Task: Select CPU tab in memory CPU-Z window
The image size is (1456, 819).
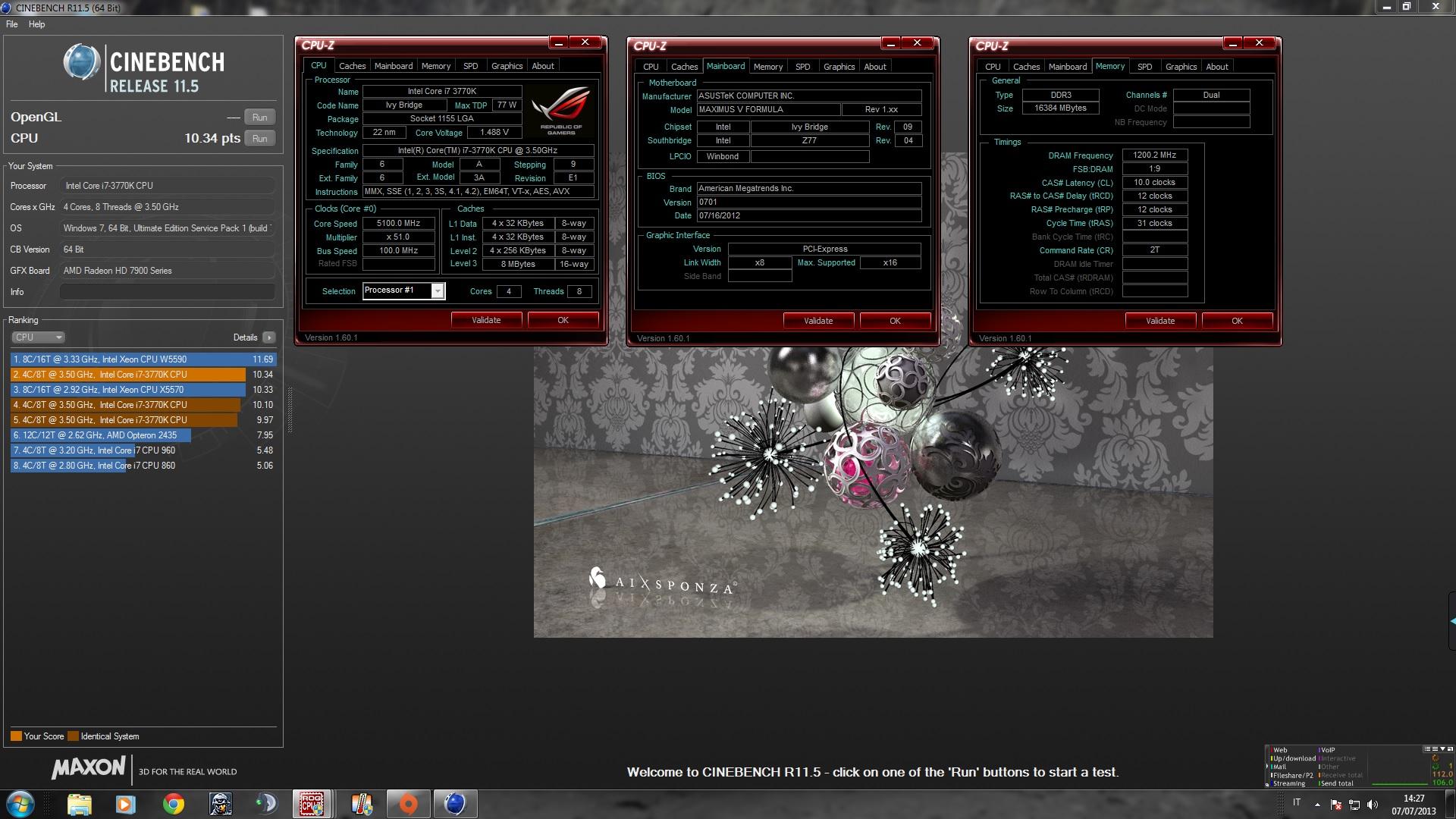Action: point(993,67)
